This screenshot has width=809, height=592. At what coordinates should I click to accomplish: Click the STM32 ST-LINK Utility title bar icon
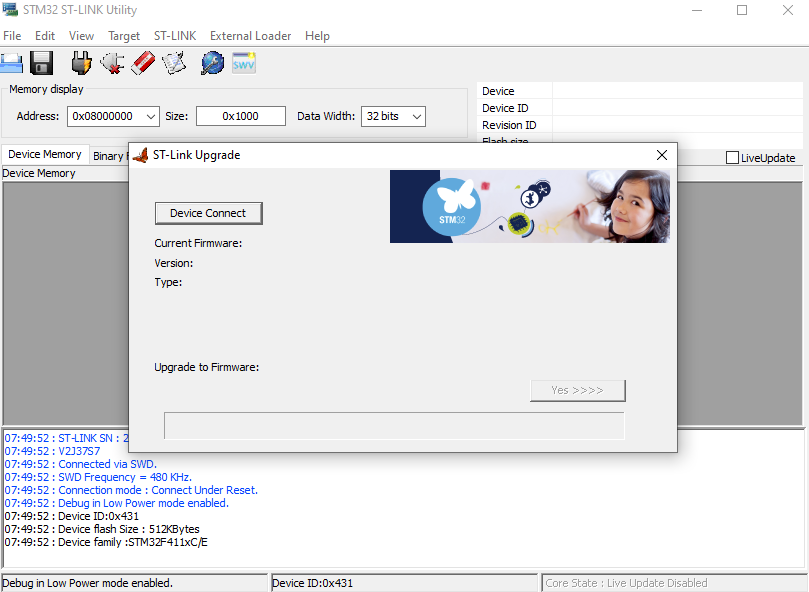(x=10, y=9)
